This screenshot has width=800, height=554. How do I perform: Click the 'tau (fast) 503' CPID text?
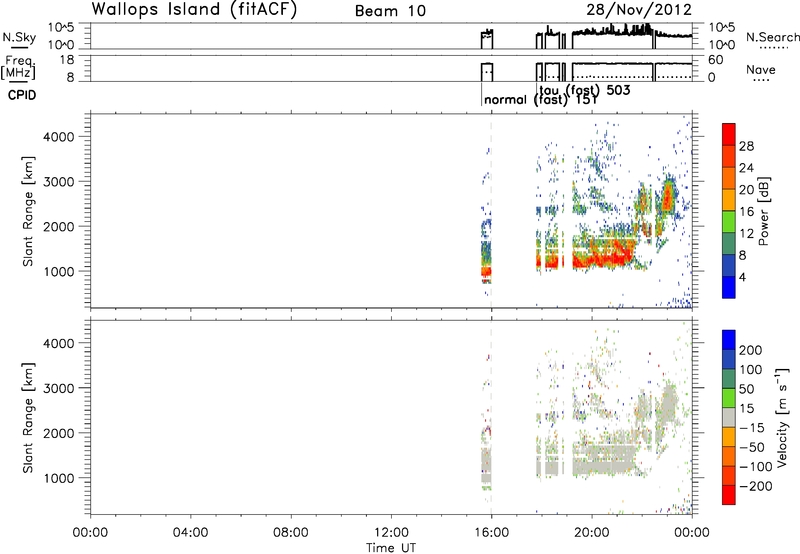585,90
